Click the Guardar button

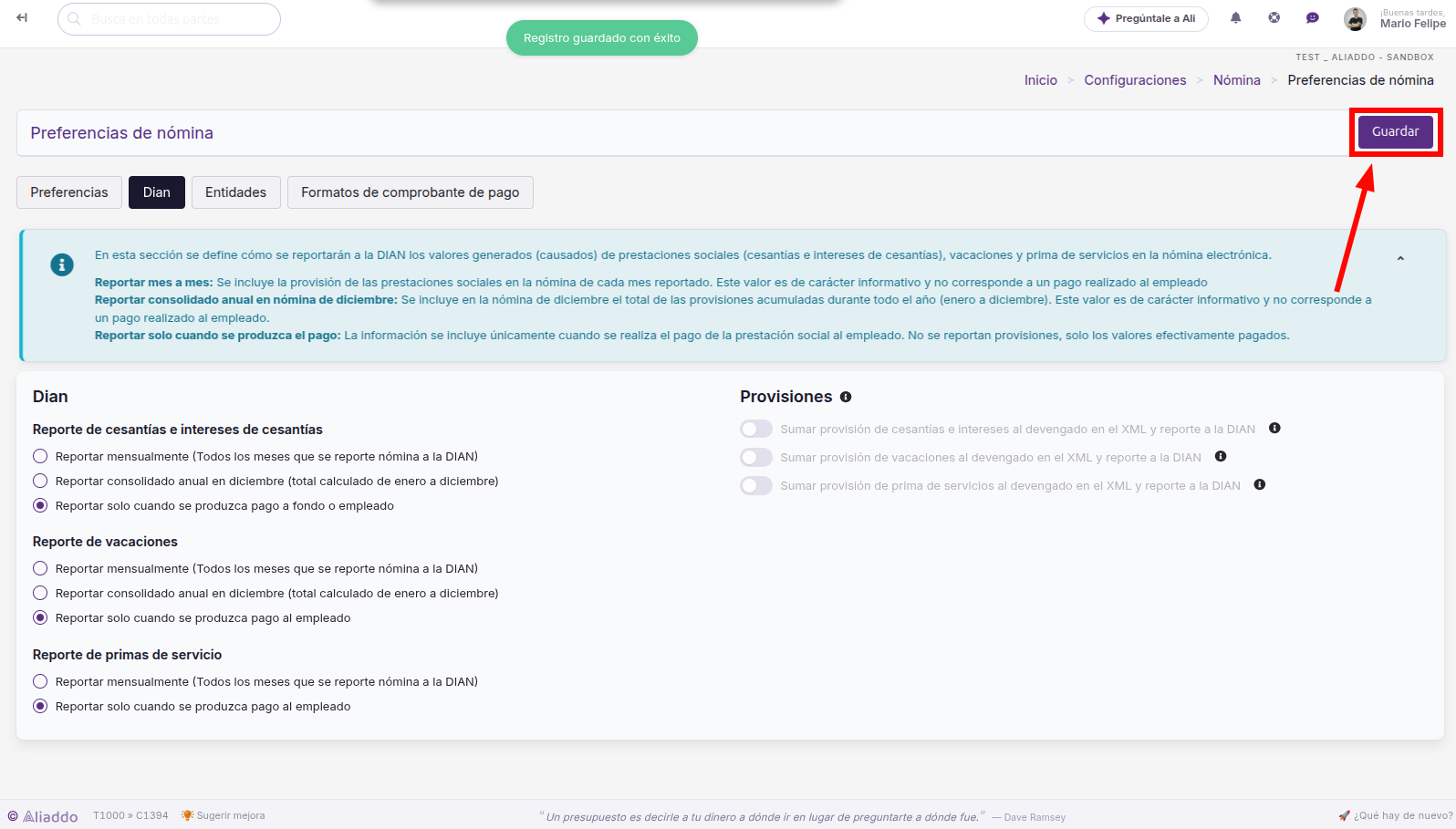(x=1396, y=131)
